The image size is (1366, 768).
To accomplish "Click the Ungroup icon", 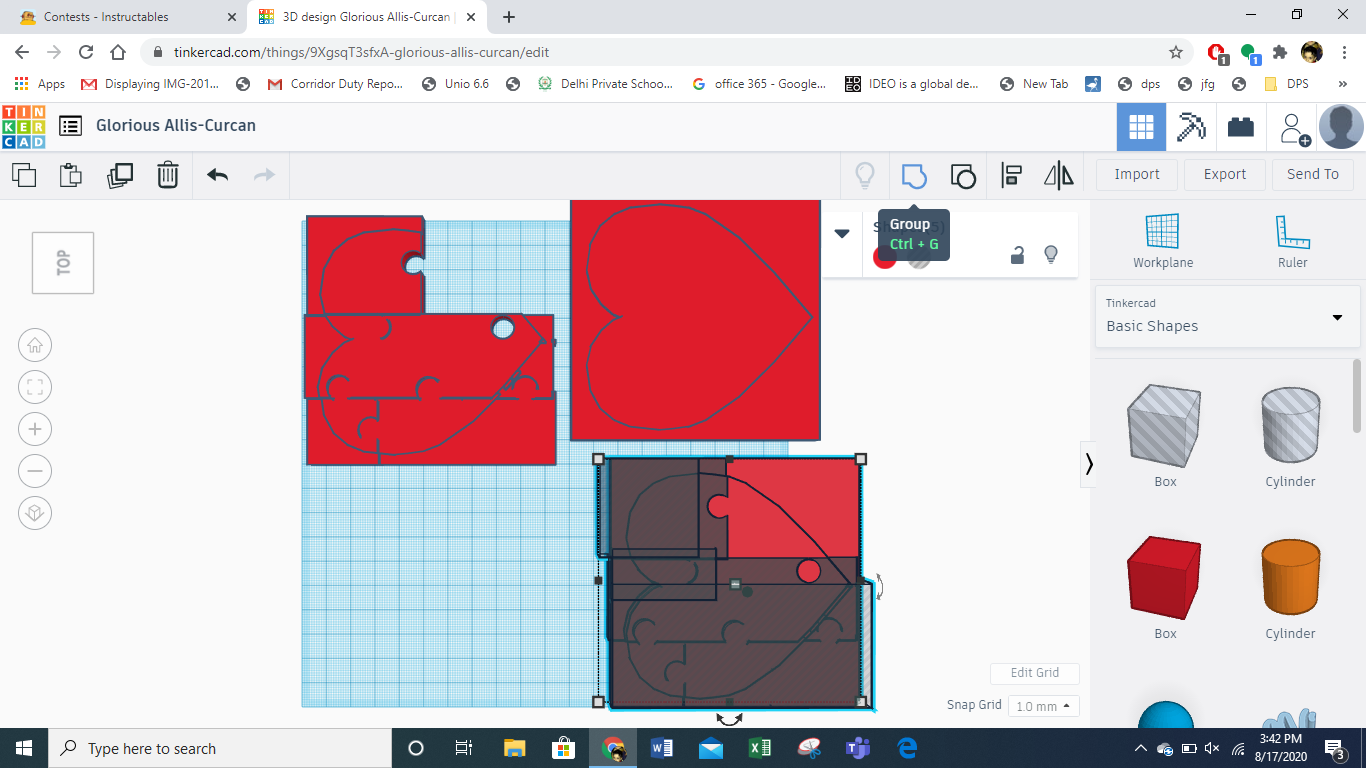I will click(962, 176).
